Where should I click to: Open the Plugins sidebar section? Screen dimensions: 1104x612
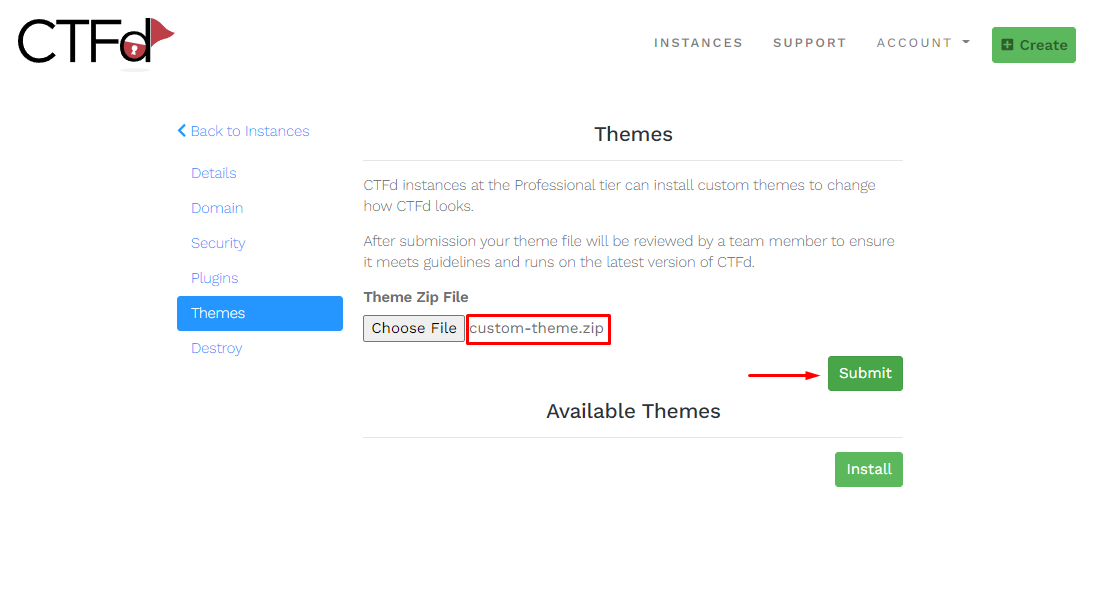coord(215,278)
